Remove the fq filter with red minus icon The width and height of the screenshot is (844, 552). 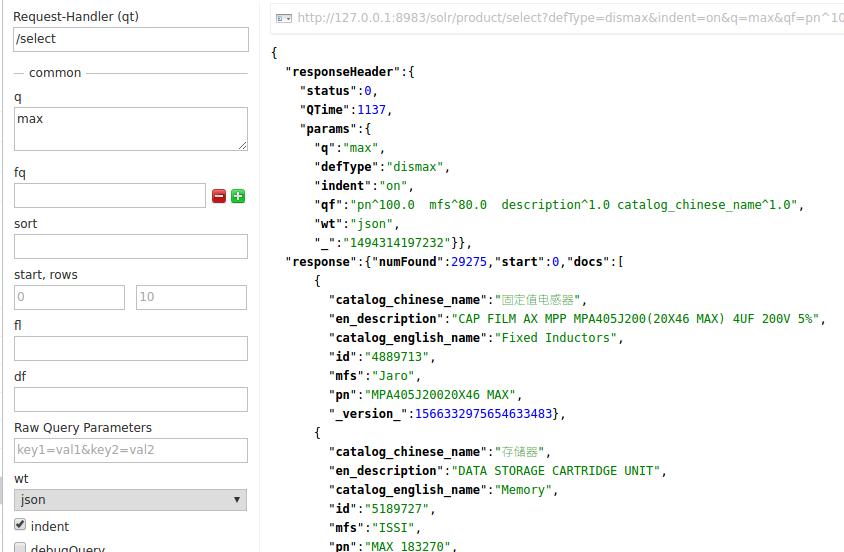coord(219,196)
